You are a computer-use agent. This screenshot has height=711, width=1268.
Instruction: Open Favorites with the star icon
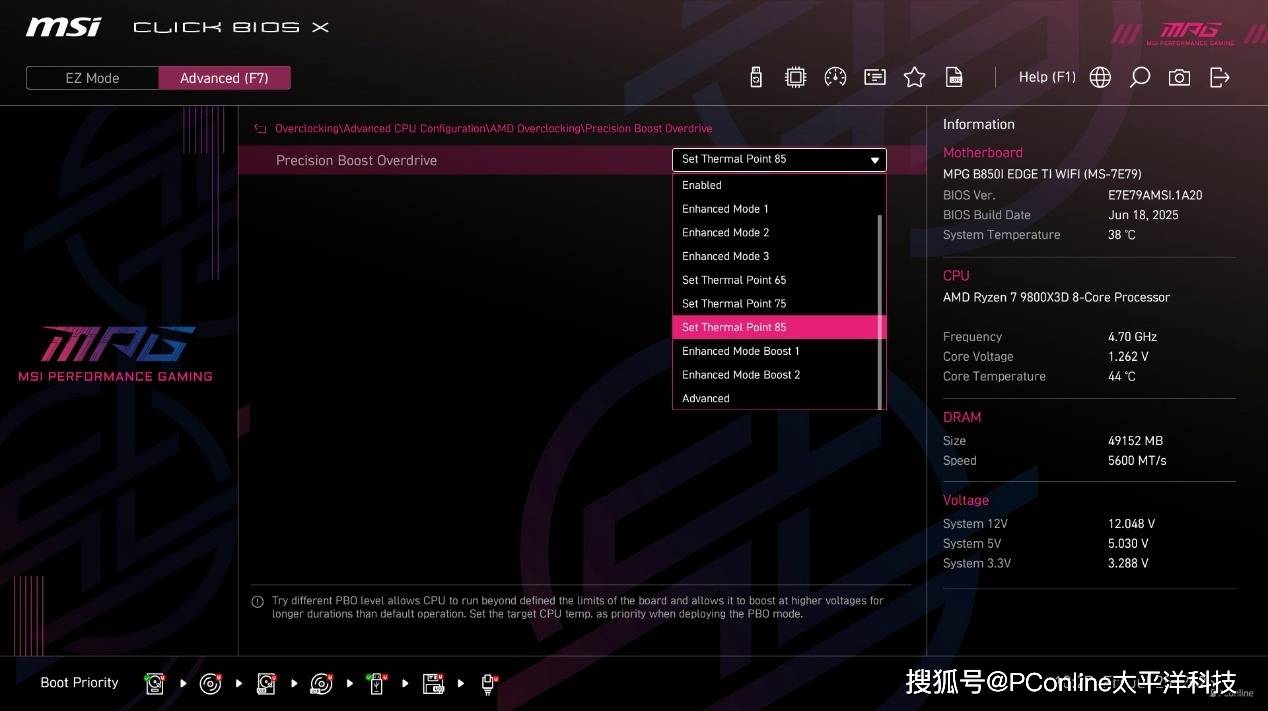coord(914,77)
